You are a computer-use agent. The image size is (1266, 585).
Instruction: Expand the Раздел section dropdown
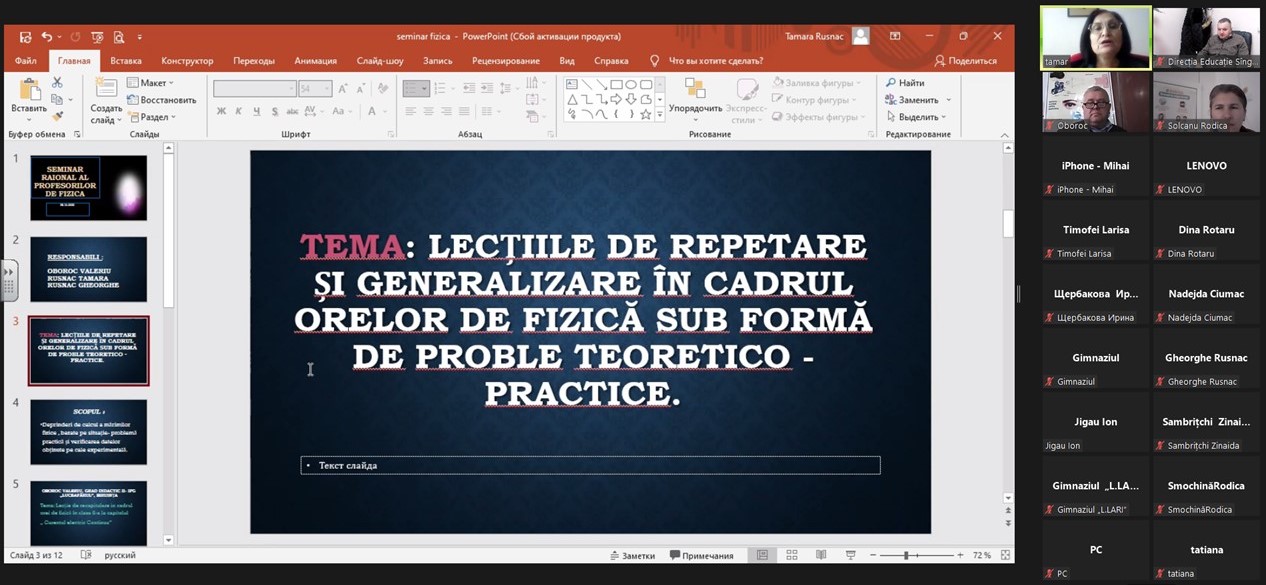point(152,117)
